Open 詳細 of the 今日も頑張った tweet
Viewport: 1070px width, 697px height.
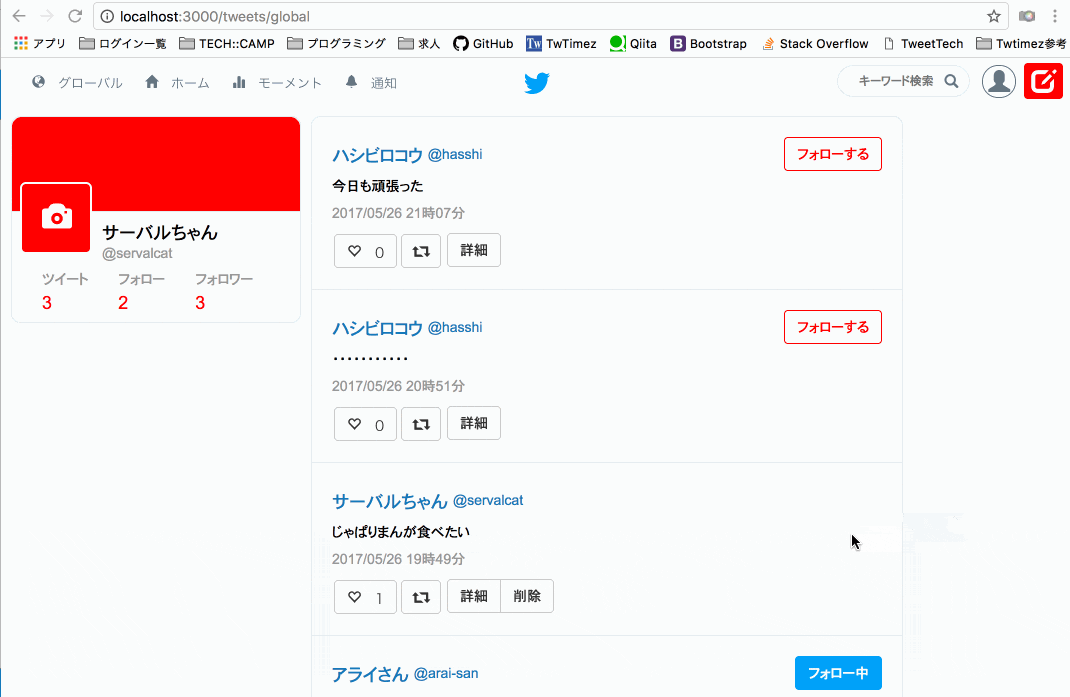(x=474, y=251)
